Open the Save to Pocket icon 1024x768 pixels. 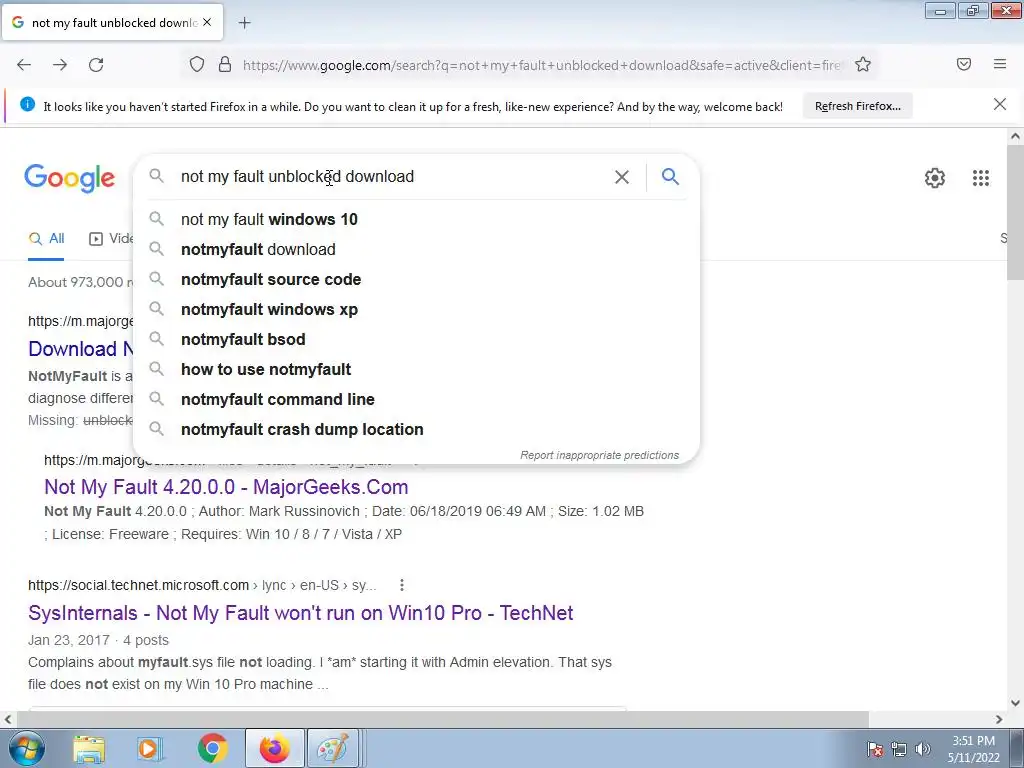pyautogui.click(x=964, y=64)
